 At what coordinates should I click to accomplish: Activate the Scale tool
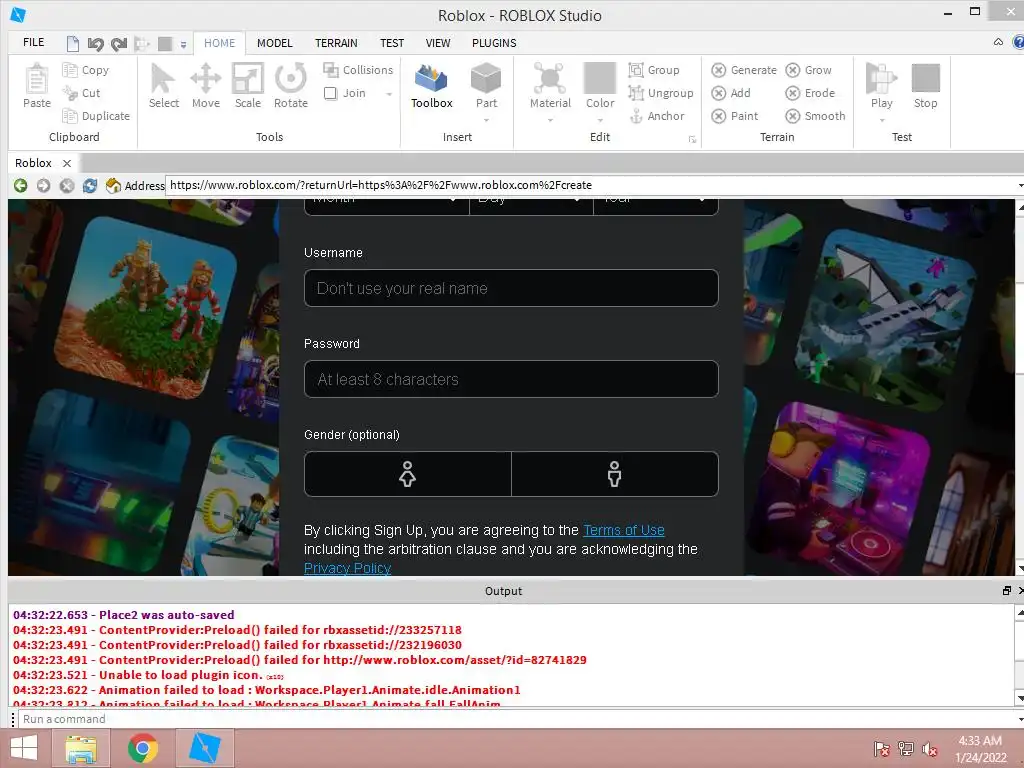248,86
